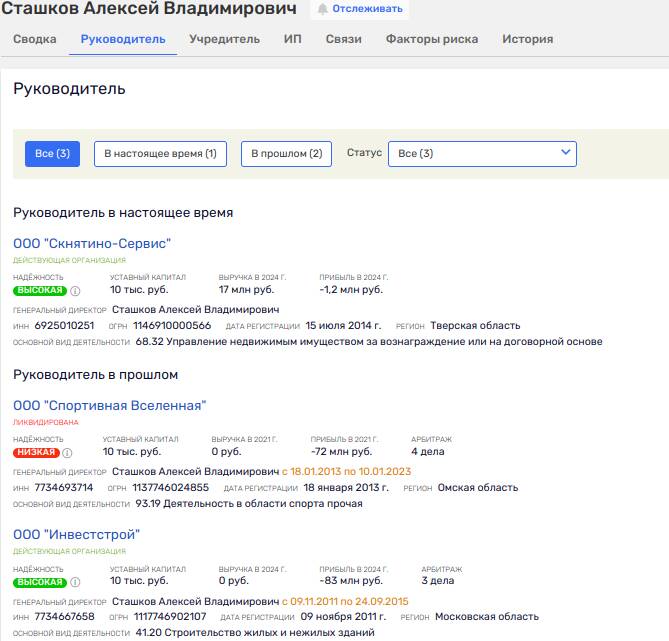Click registration date 15 июля 2014 г.
This screenshot has width=669, height=641.
[x=343, y=326]
